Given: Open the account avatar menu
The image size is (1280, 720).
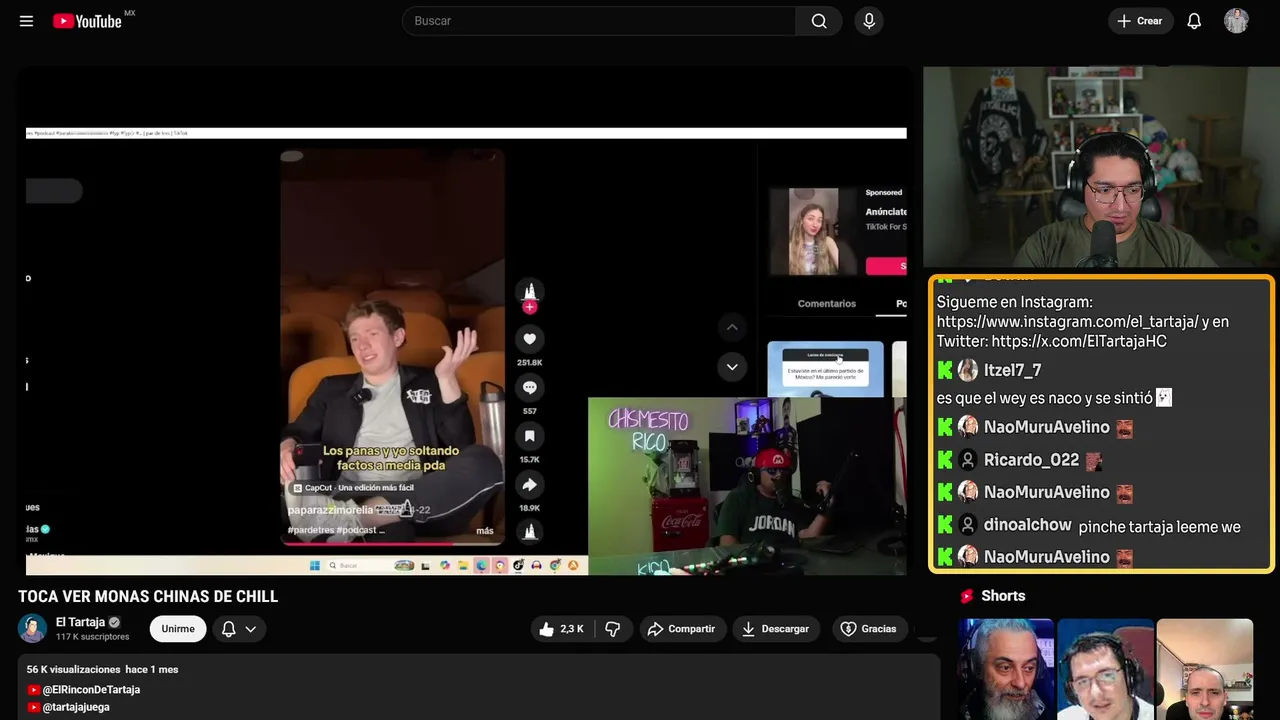Looking at the screenshot, I should click(x=1237, y=21).
